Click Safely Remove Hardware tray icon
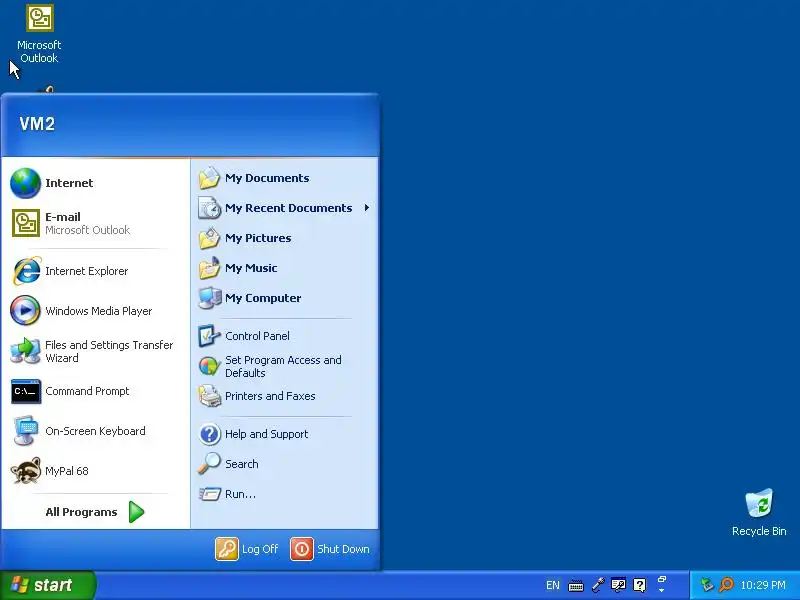The width and height of the screenshot is (800, 600). click(707, 585)
